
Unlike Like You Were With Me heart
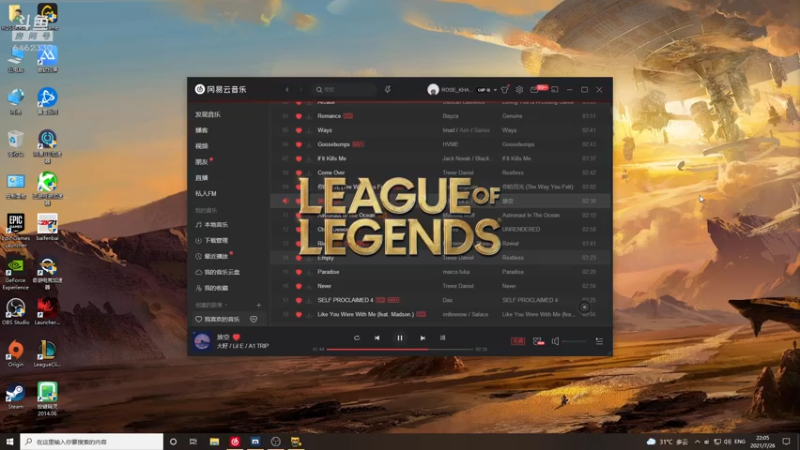(x=298, y=315)
